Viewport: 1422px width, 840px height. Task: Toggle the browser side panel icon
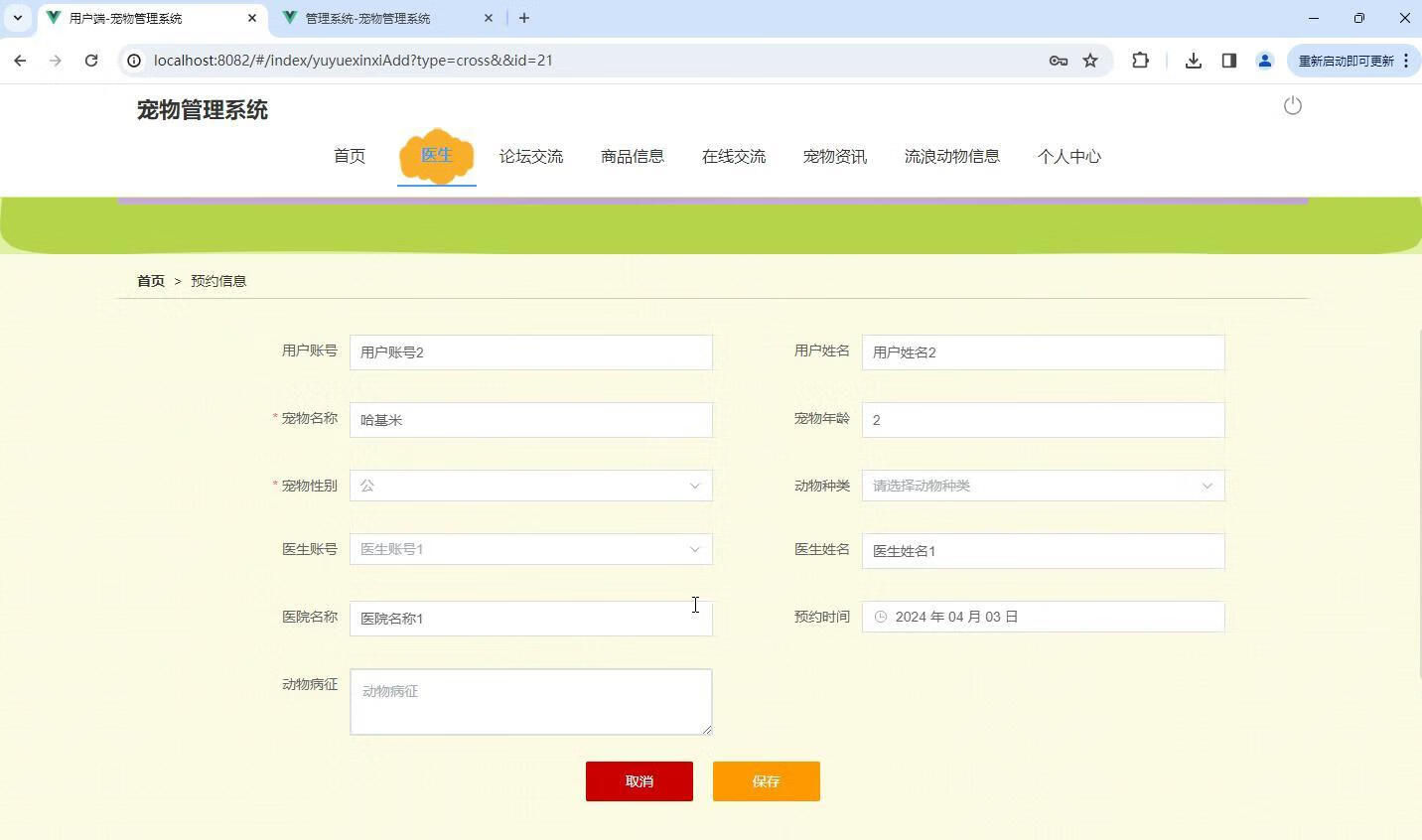click(1229, 61)
